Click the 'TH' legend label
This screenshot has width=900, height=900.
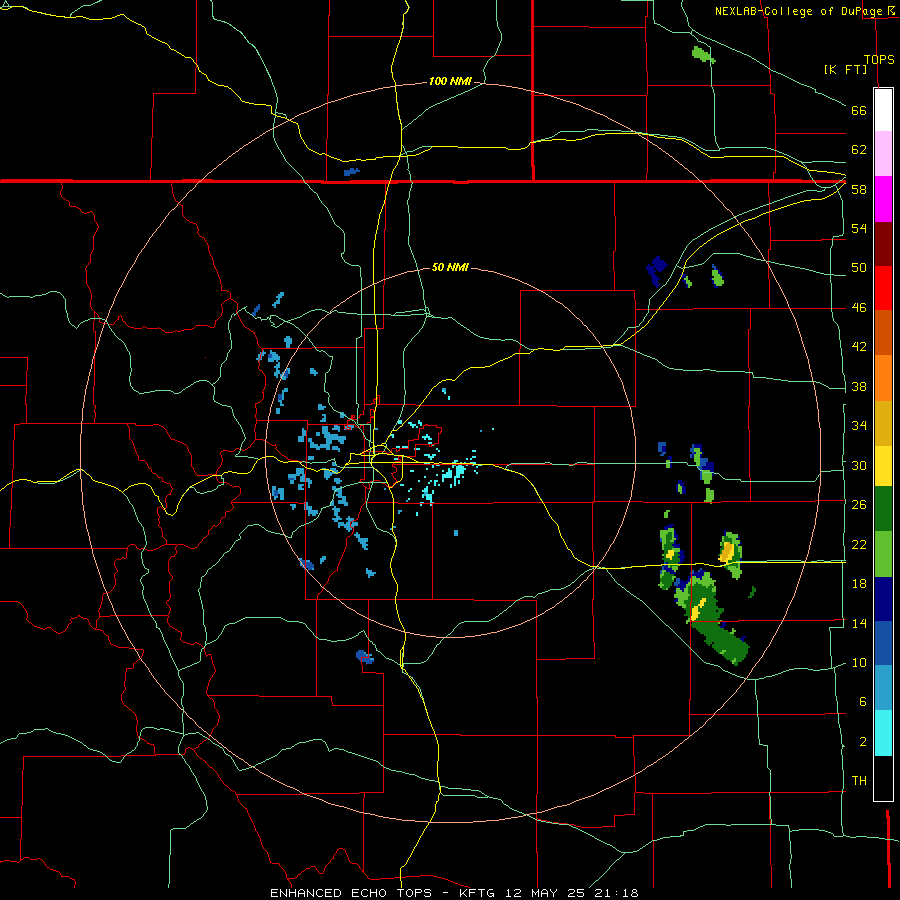pos(859,781)
